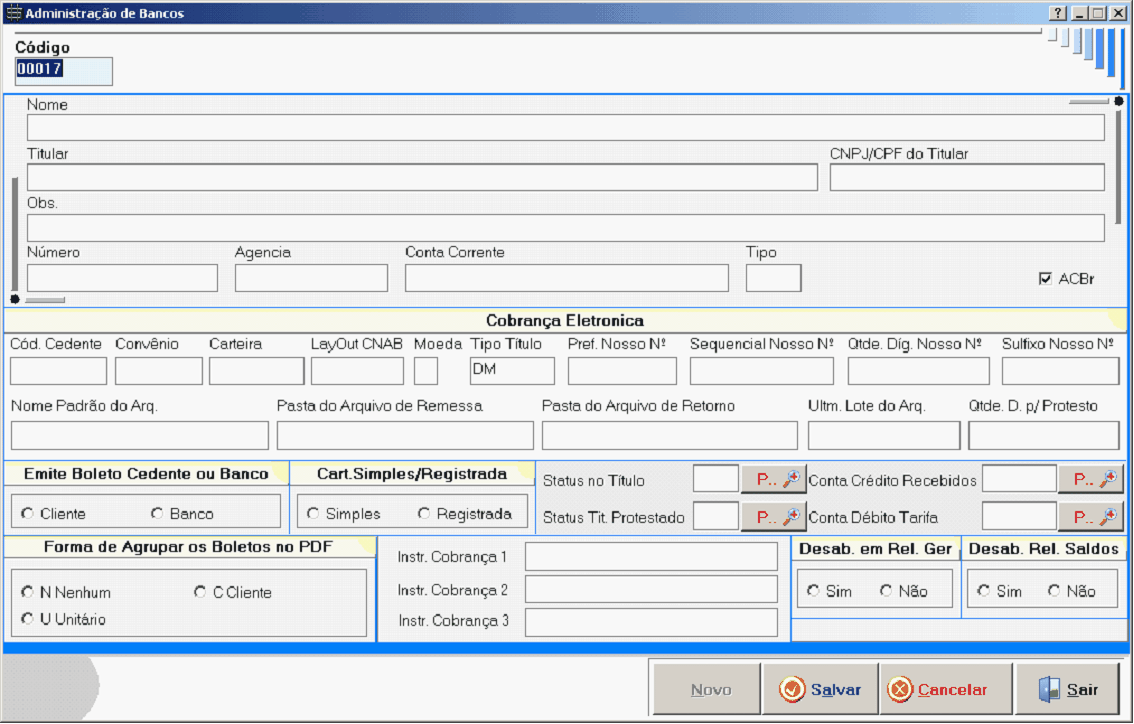Open lookup for Conta Débito Tarifa

tap(1090, 518)
